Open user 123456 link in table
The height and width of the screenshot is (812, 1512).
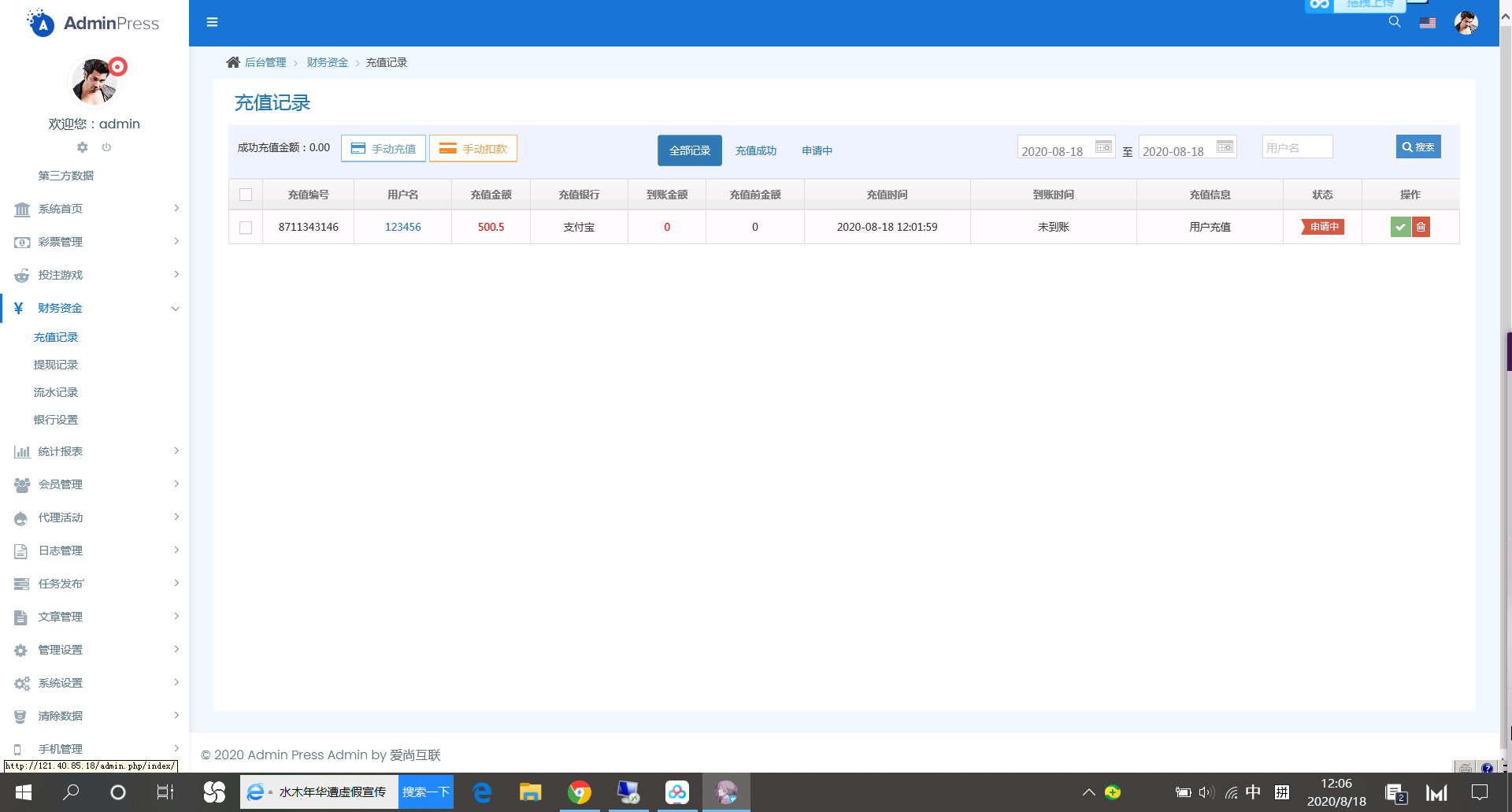click(402, 227)
